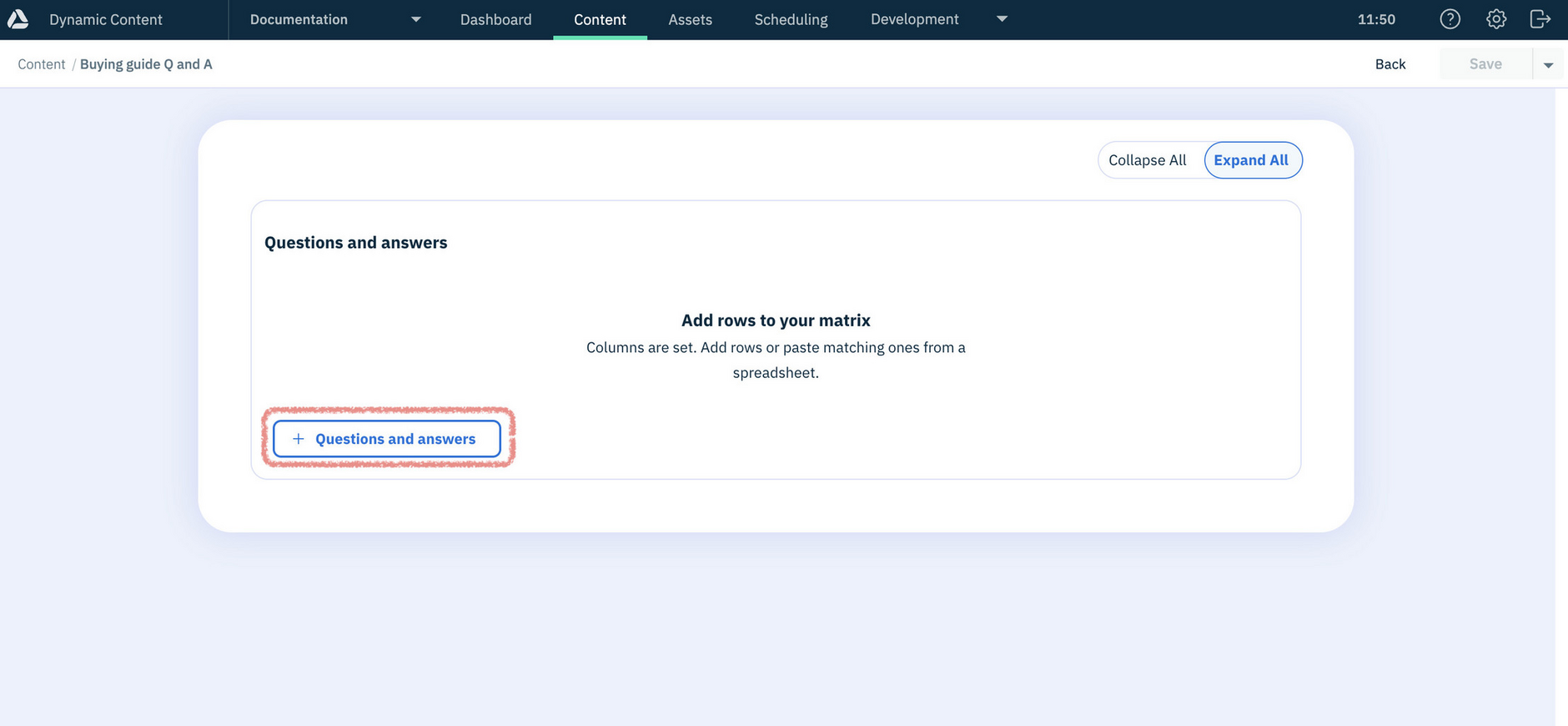Go to the Assets tab
The image size is (1568, 726).
pyautogui.click(x=690, y=19)
